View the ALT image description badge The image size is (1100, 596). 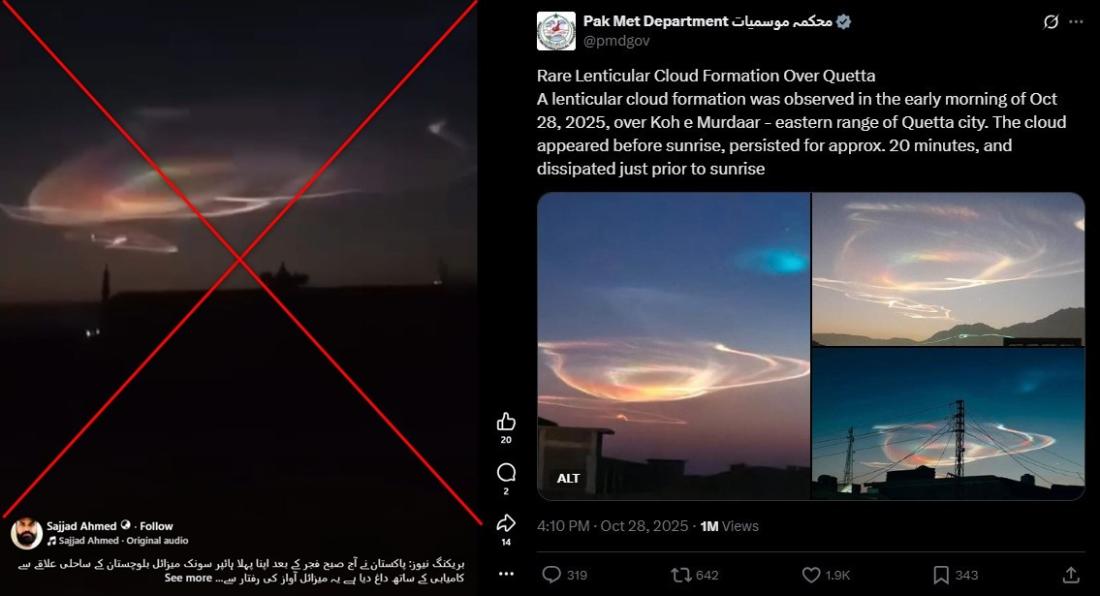tap(568, 478)
